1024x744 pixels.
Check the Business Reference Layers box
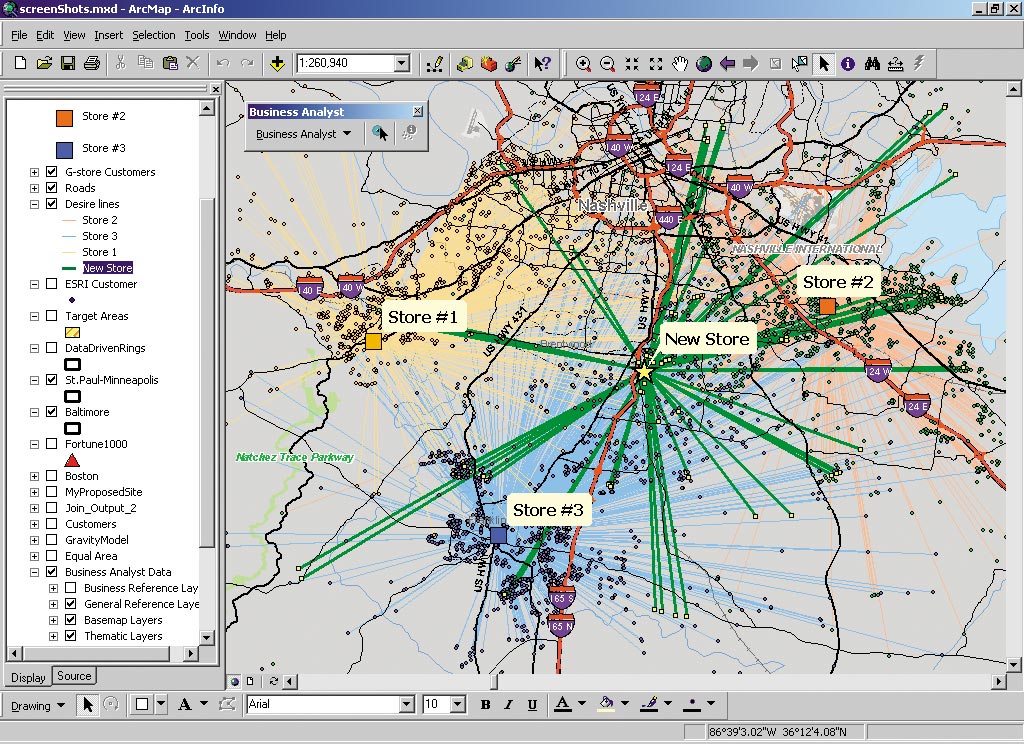[71, 588]
